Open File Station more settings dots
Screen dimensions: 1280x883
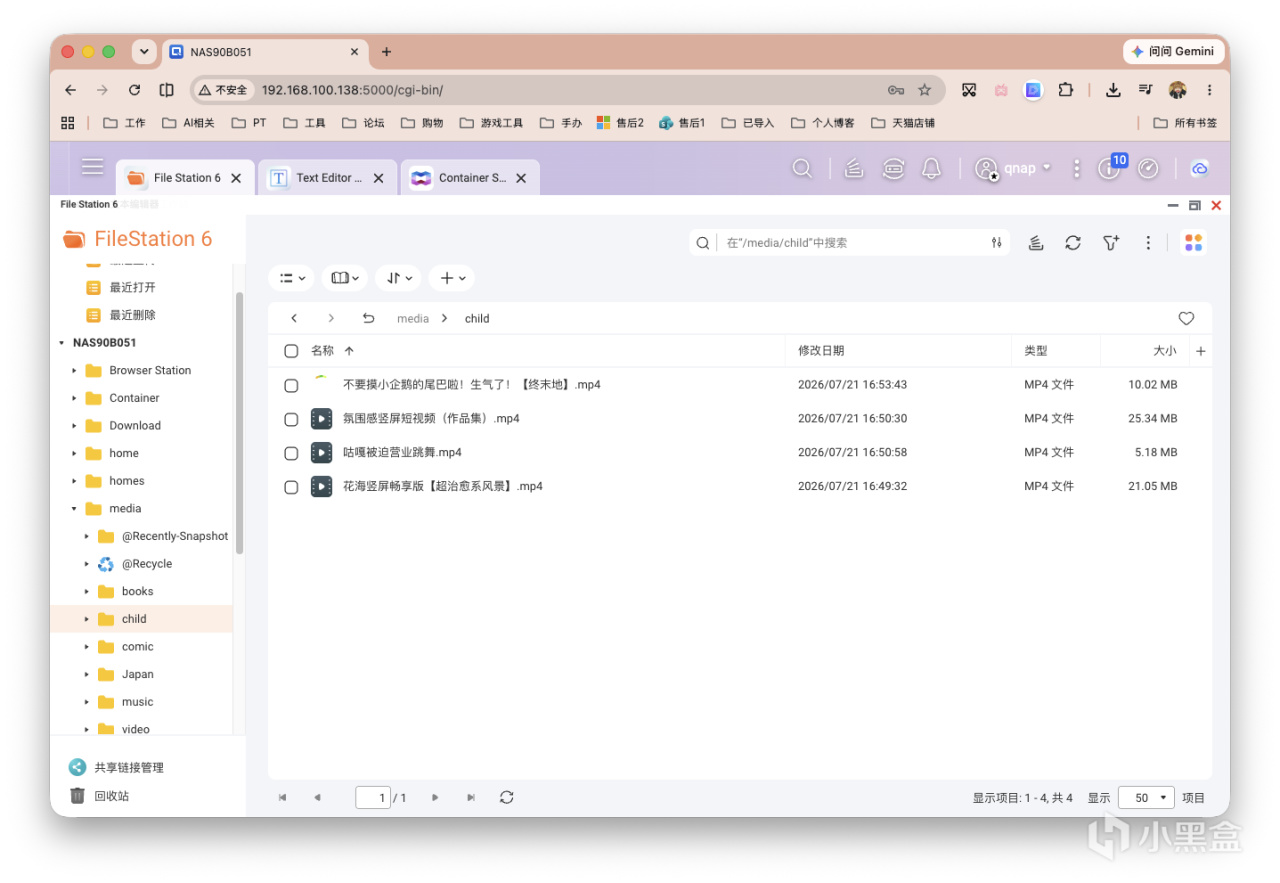point(1149,243)
